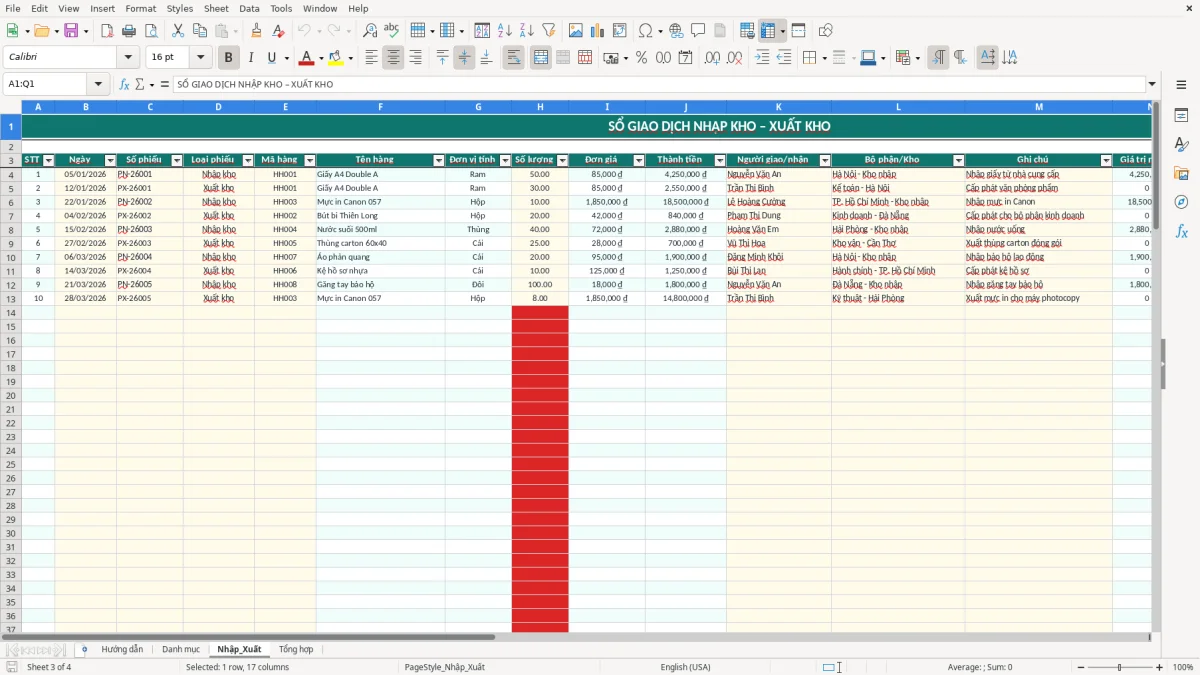This screenshot has width=1200, height=675.
Task: Insert a comment
Action: [x=698, y=31]
